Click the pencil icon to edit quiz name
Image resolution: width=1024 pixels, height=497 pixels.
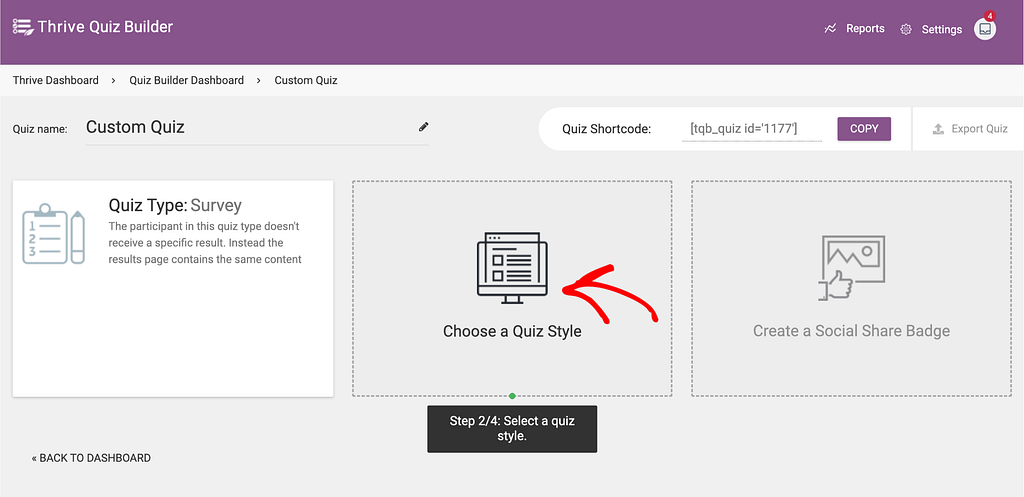click(423, 127)
